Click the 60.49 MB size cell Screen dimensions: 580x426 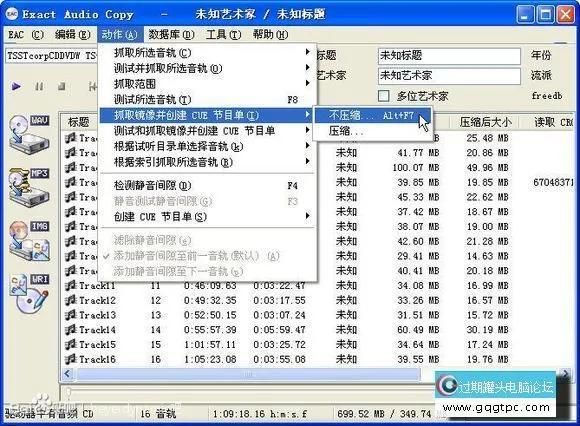pos(418,329)
